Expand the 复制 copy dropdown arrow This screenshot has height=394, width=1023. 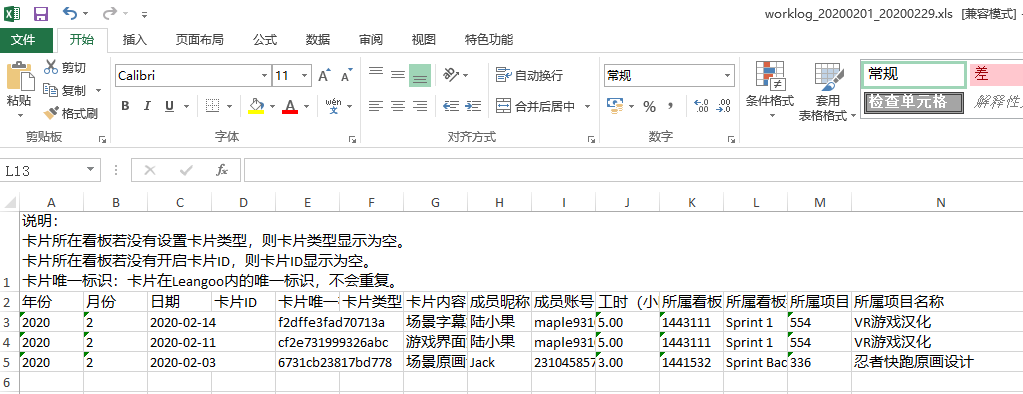pos(99,91)
